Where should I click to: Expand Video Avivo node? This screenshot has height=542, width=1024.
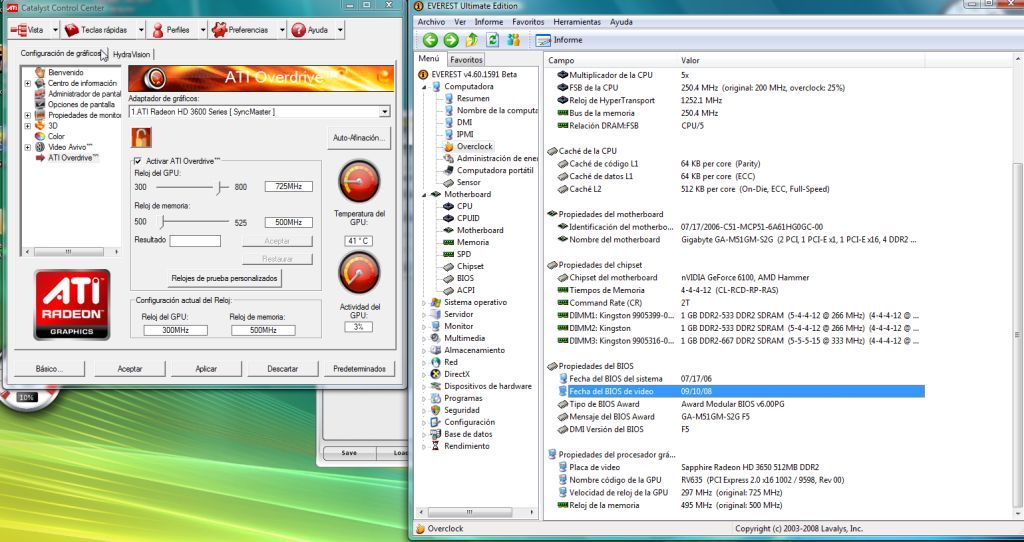point(27,147)
